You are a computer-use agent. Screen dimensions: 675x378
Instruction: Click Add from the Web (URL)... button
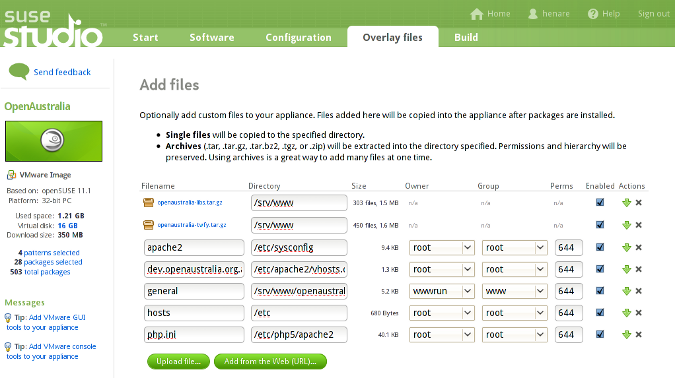(x=270, y=361)
